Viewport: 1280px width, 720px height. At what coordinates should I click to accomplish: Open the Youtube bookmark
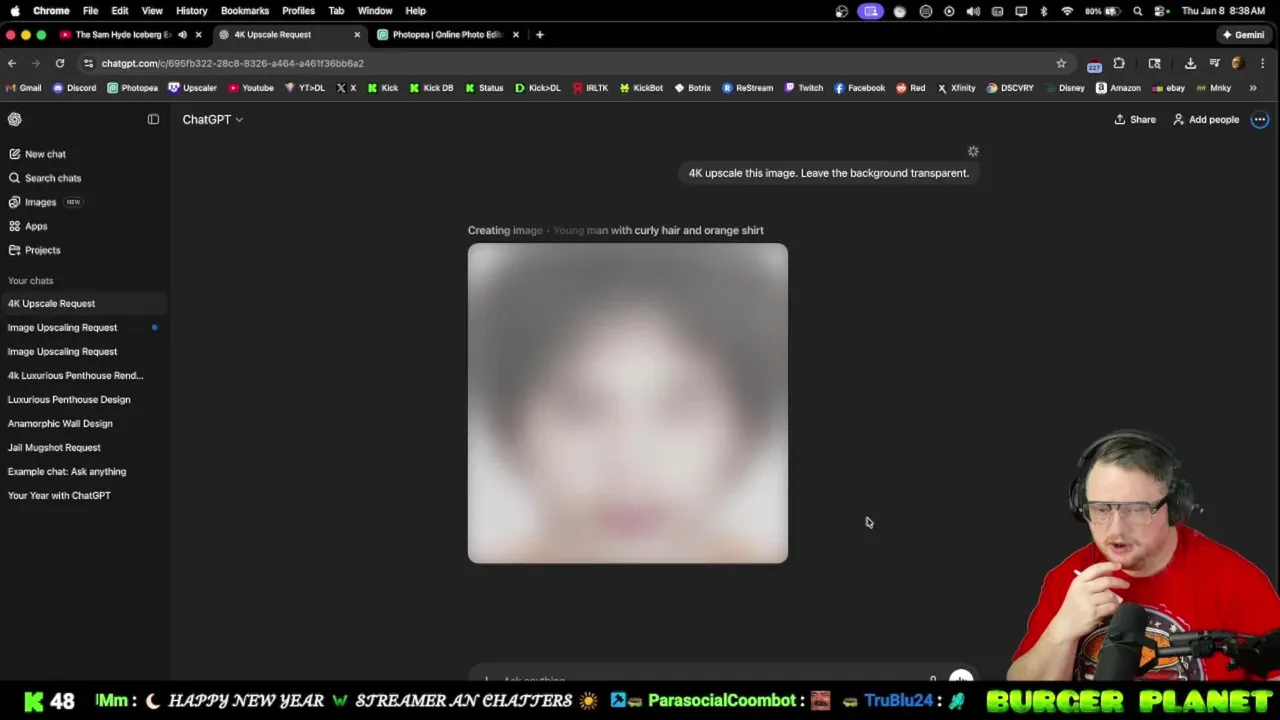point(251,88)
